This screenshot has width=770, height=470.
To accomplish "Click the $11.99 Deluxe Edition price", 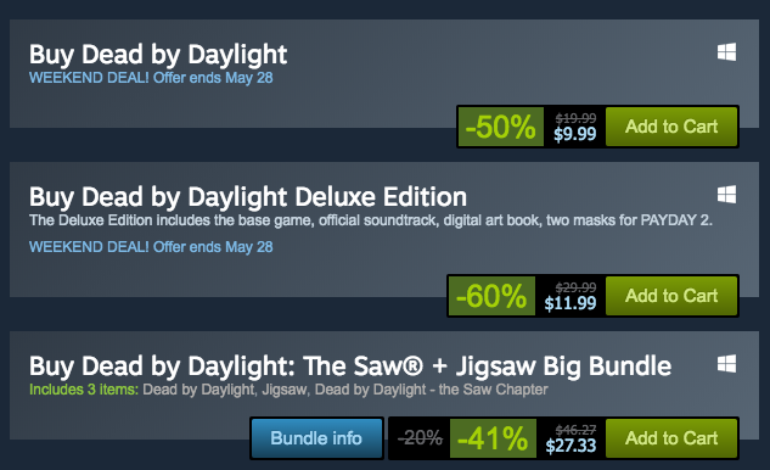I will click(x=570, y=304).
